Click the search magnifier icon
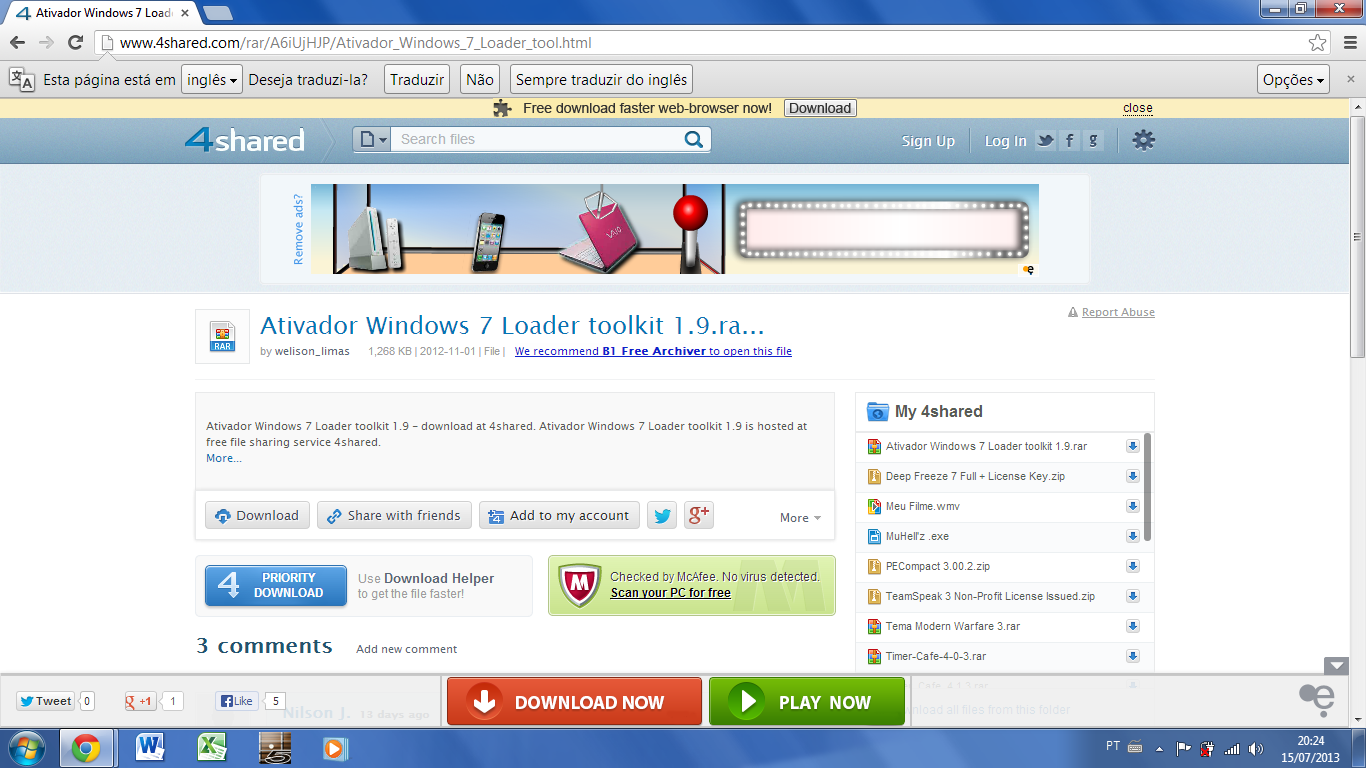 tap(694, 140)
